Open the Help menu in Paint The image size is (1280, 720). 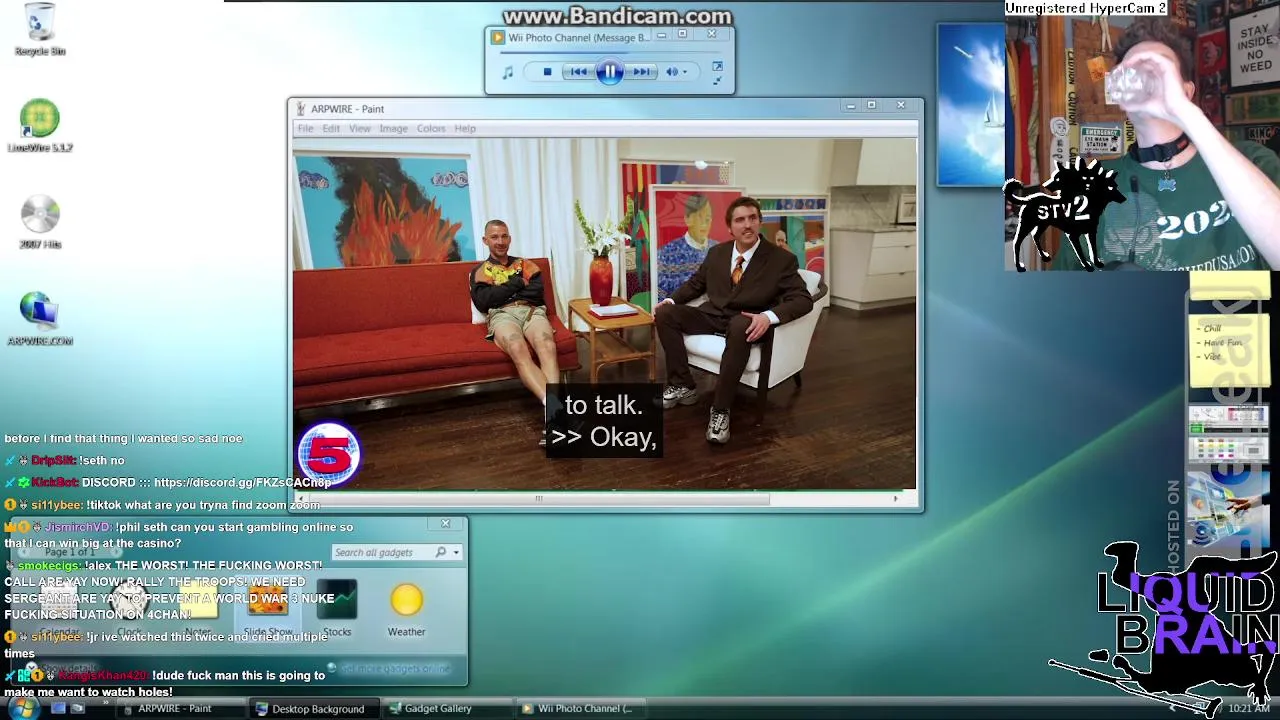pos(465,128)
